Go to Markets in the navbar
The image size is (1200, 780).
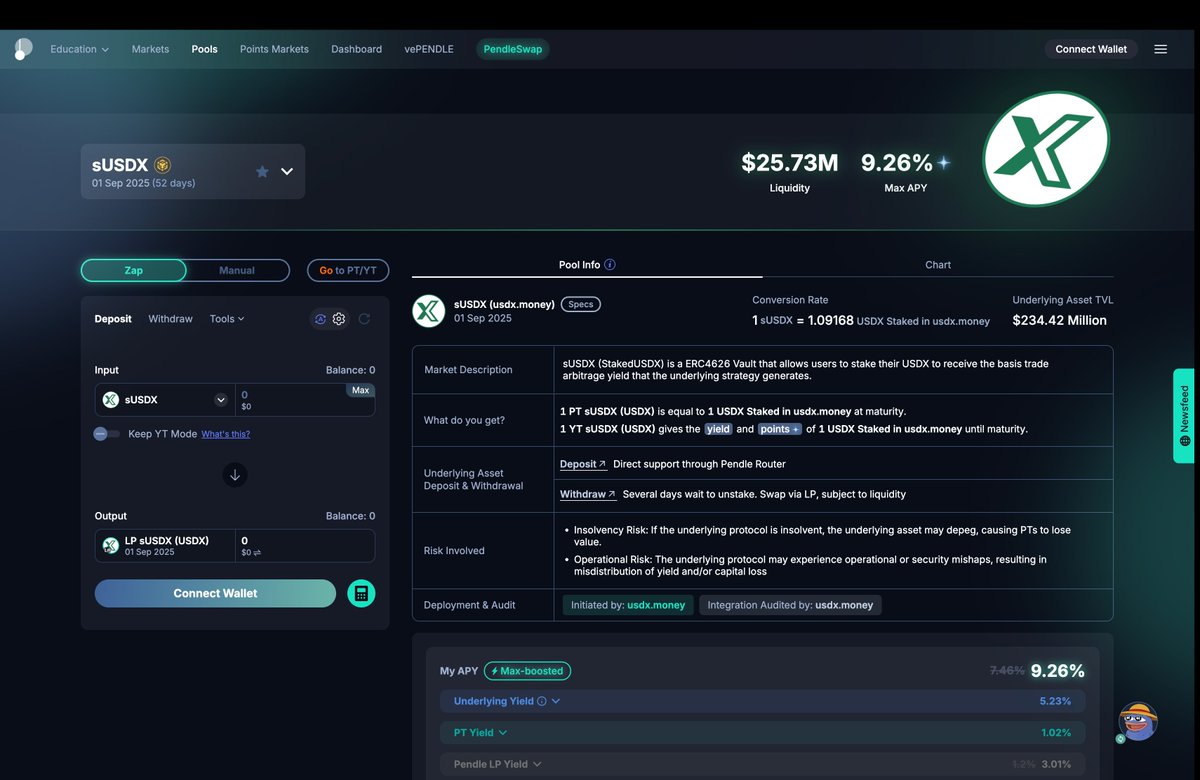click(150, 49)
